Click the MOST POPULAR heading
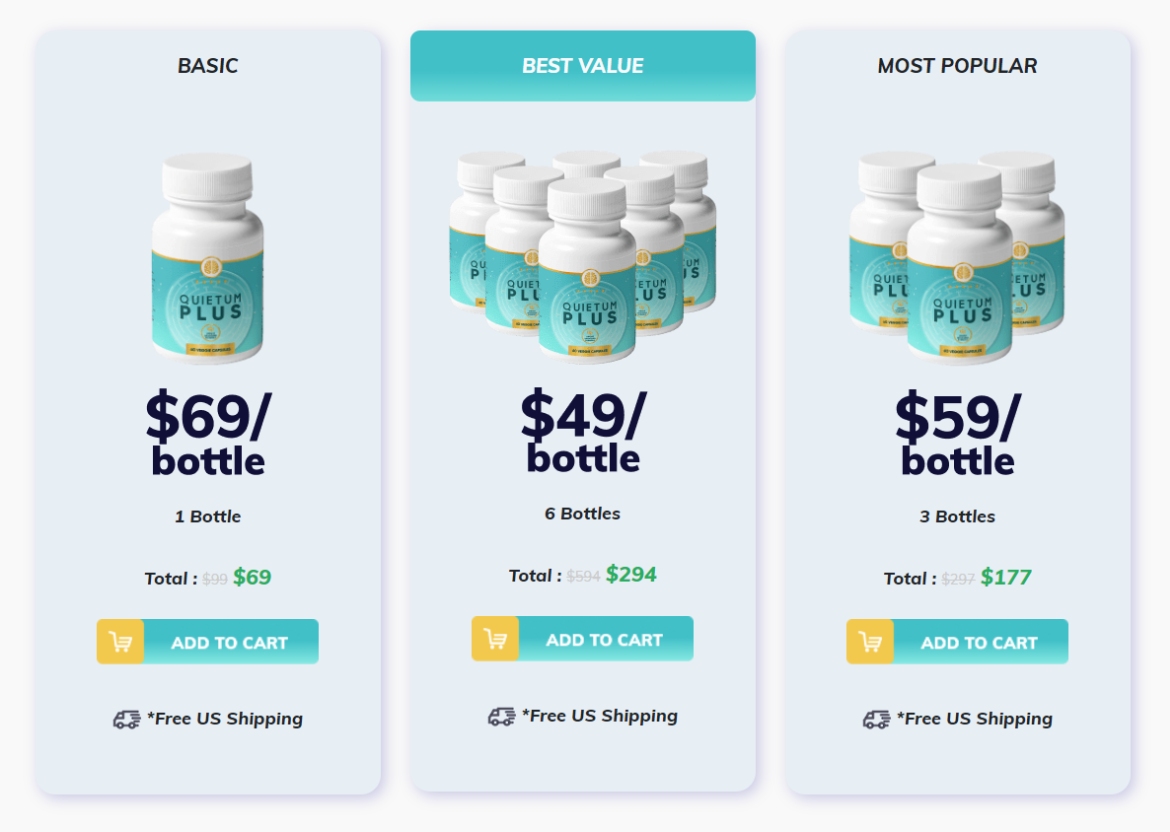 point(957,66)
